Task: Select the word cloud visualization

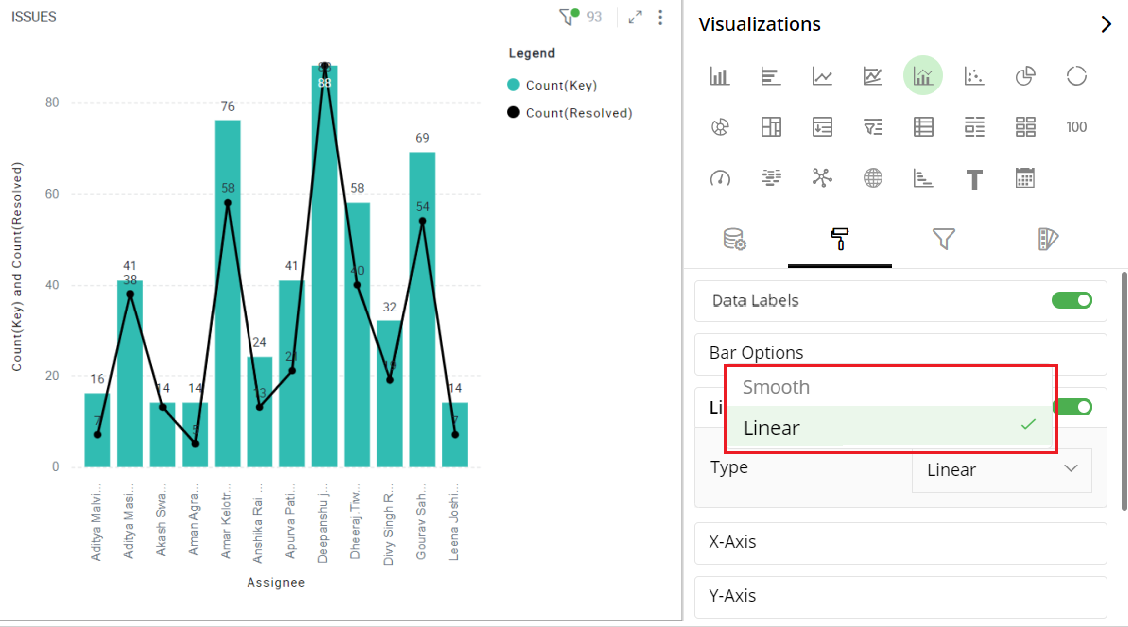Action: 770,178
